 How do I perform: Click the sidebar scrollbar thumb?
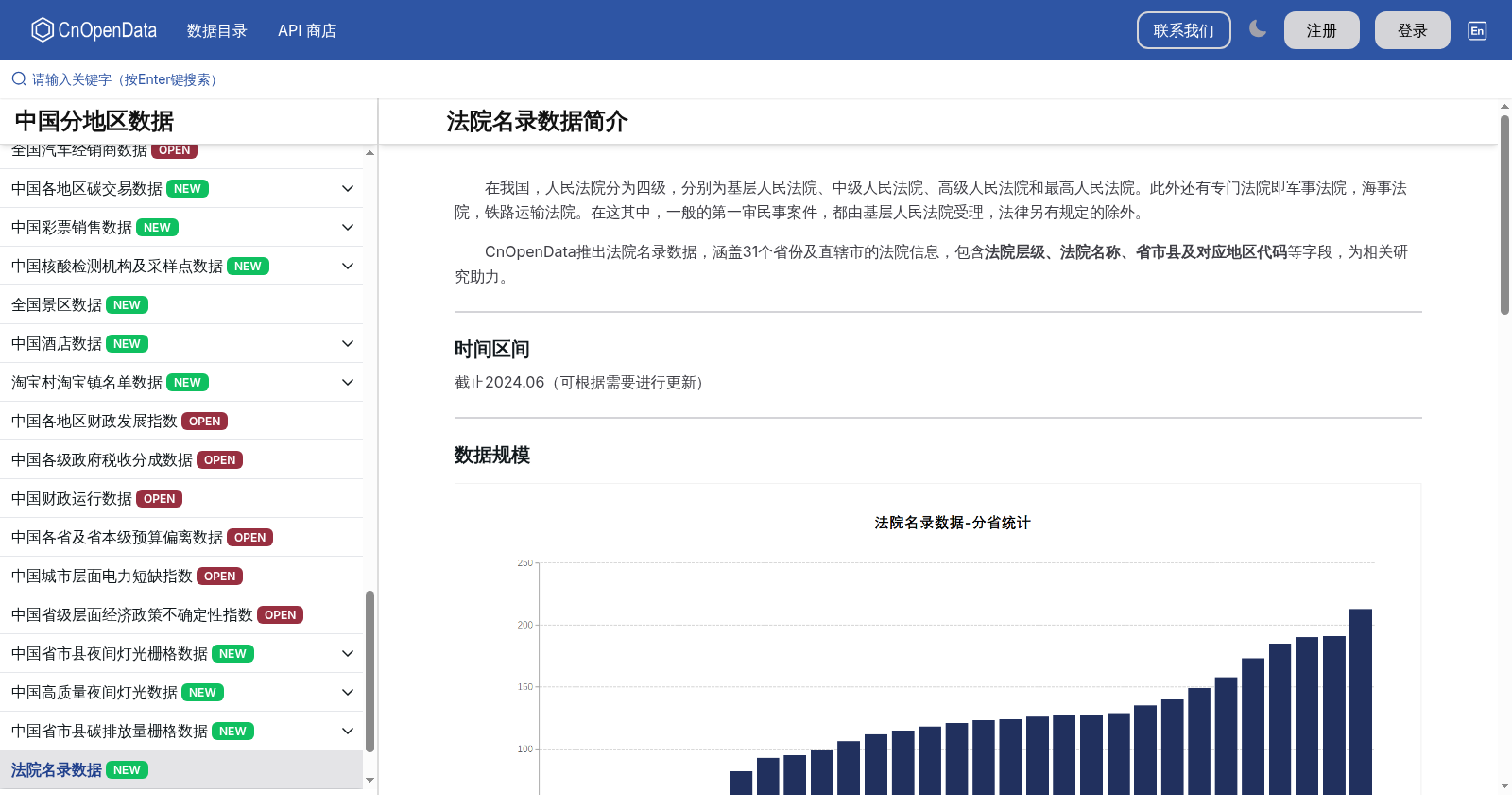click(x=370, y=671)
